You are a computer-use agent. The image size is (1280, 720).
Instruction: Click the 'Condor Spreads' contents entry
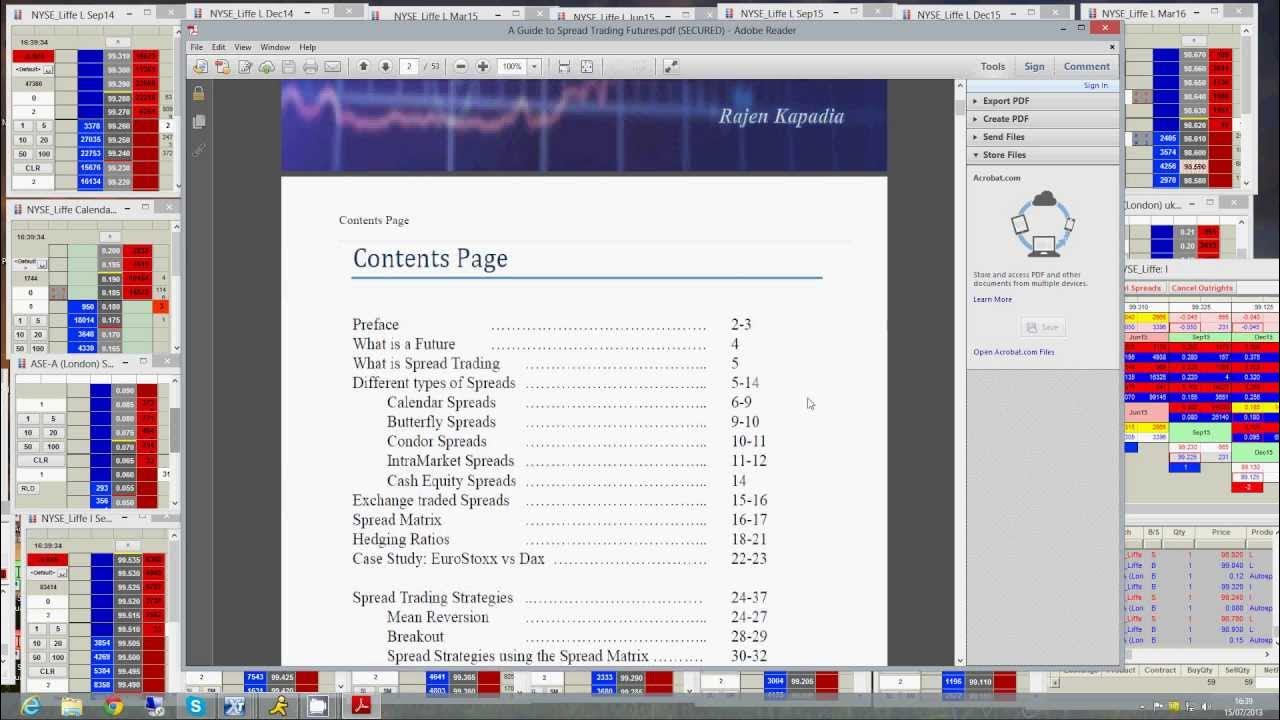pos(437,442)
